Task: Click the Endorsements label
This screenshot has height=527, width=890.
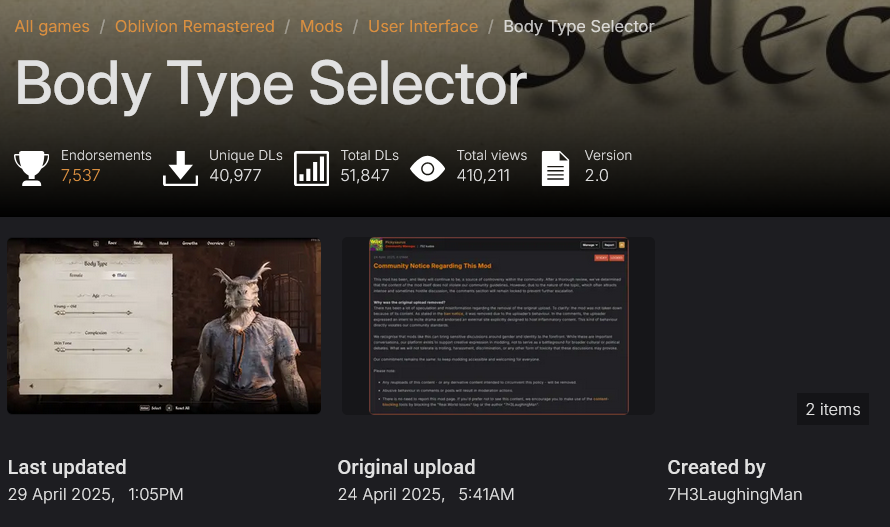Action: click(x=106, y=155)
